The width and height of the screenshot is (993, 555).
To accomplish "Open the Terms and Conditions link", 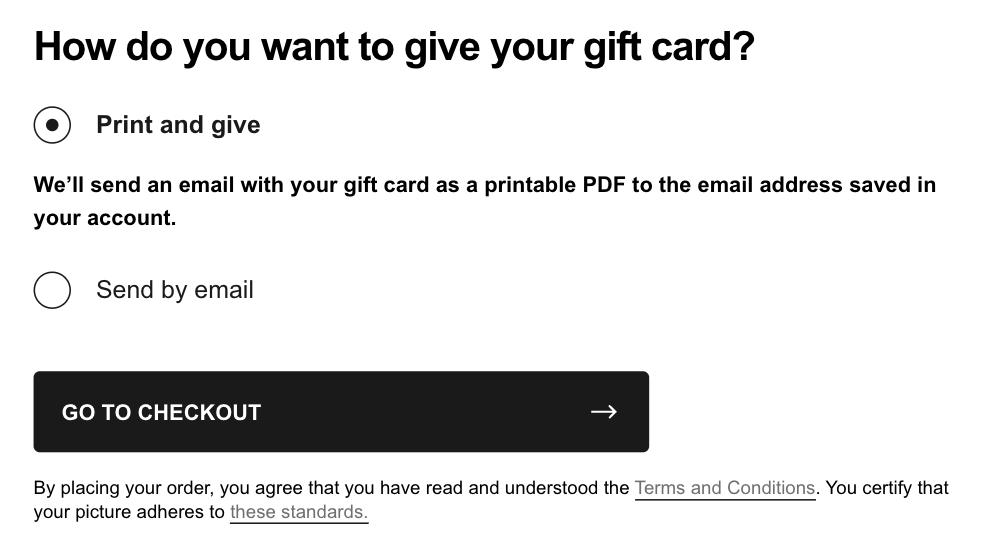I will (725, 488).
